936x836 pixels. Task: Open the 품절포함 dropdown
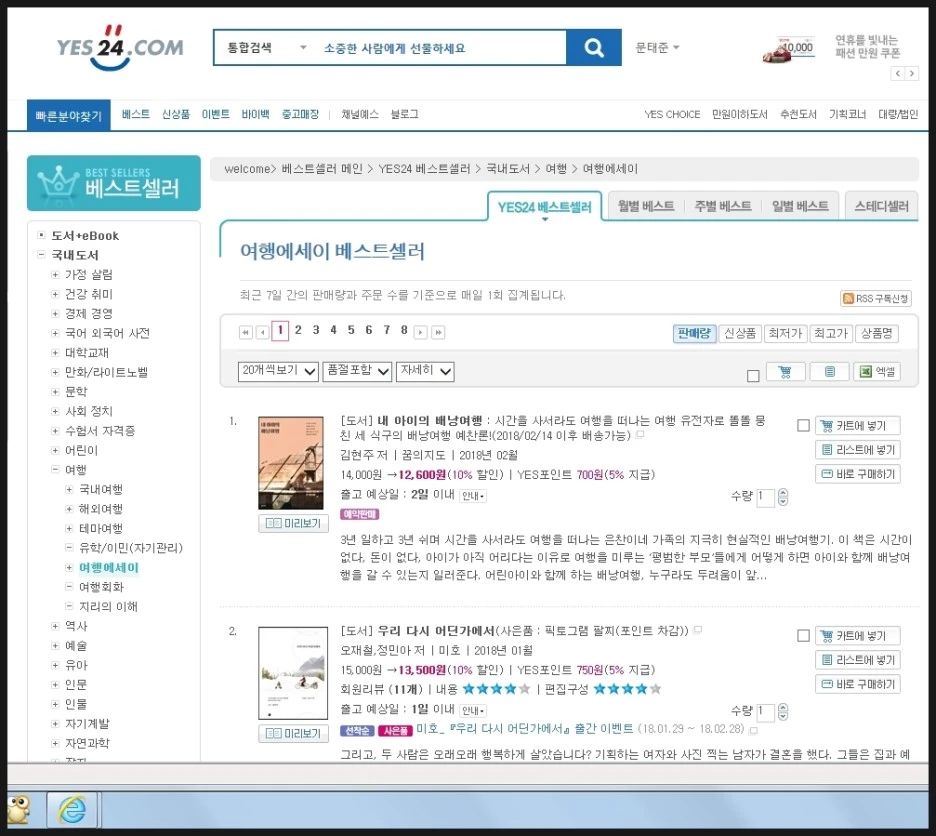(357, 371)
